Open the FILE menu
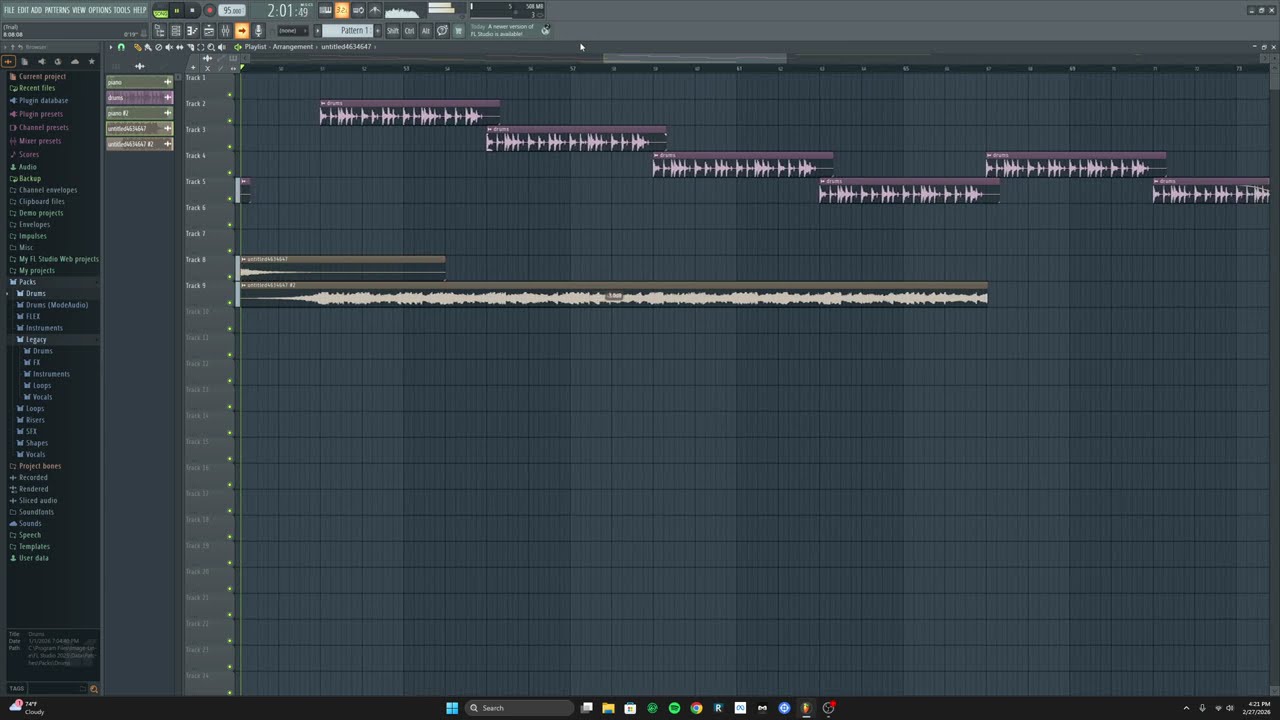The width and height of the screenshot is (1280, 720). click(9, 10)
